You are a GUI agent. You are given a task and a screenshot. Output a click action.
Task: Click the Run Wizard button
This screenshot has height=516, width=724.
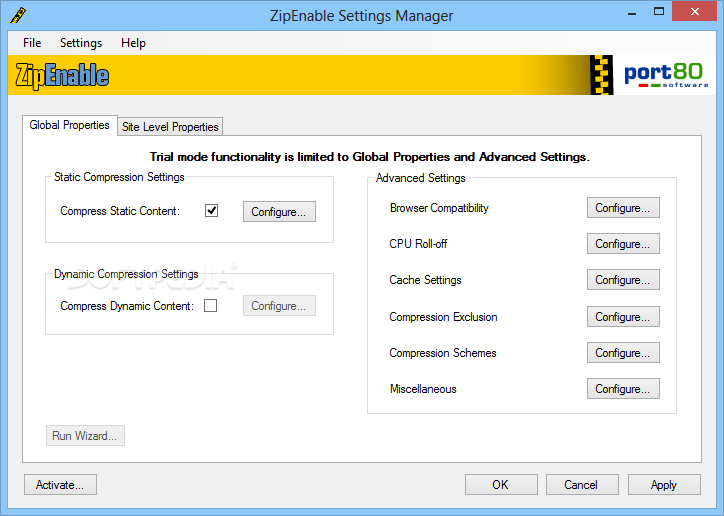click(x=85, y=436)
